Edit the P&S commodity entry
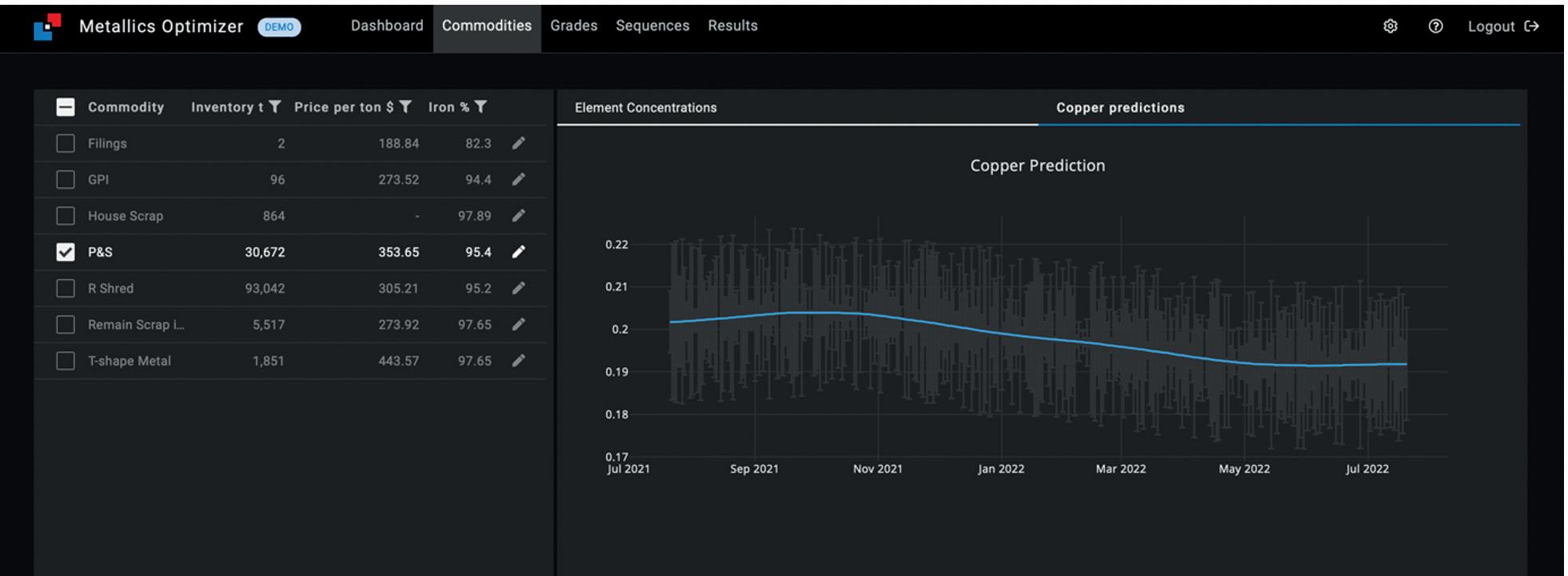This screenshot has width=1568, height=576. 518,252
